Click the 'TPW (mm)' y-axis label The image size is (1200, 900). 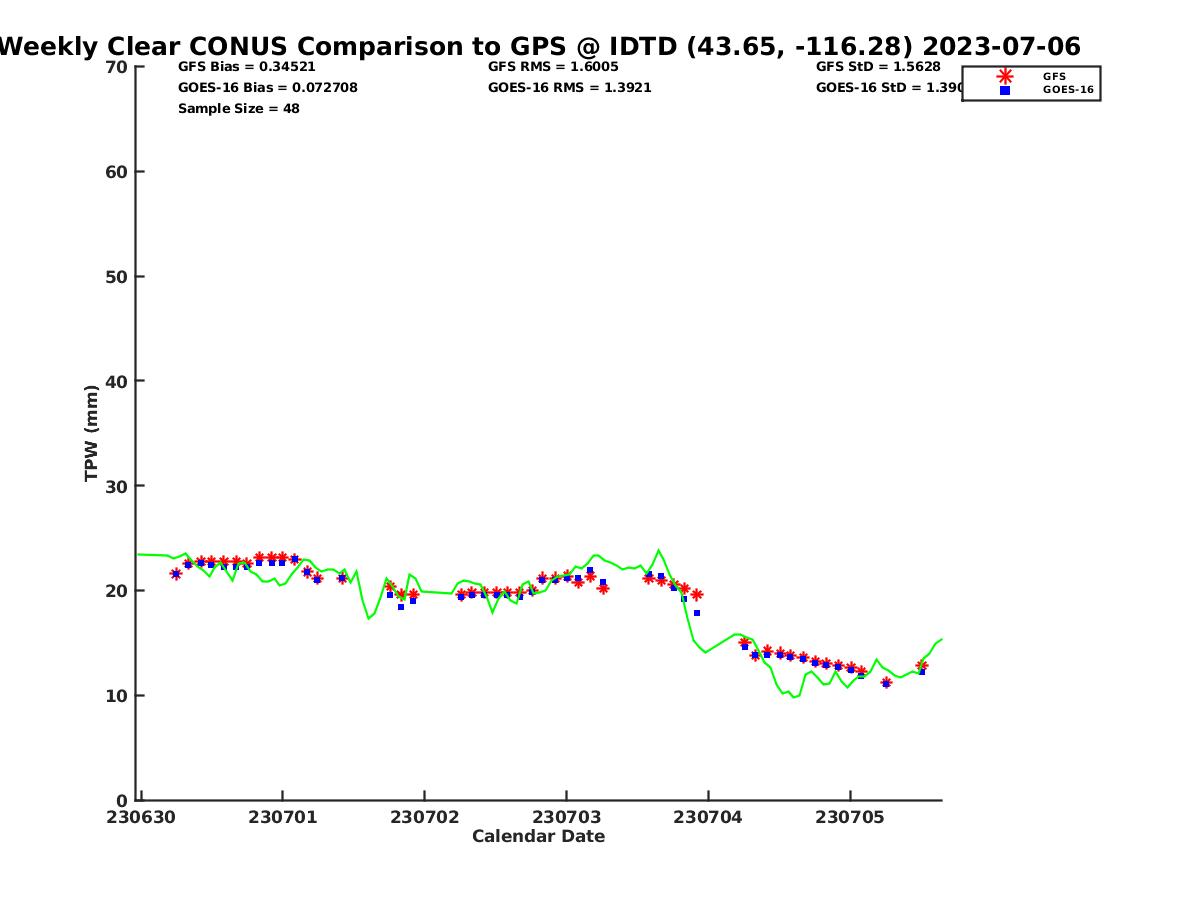[91, 433]
